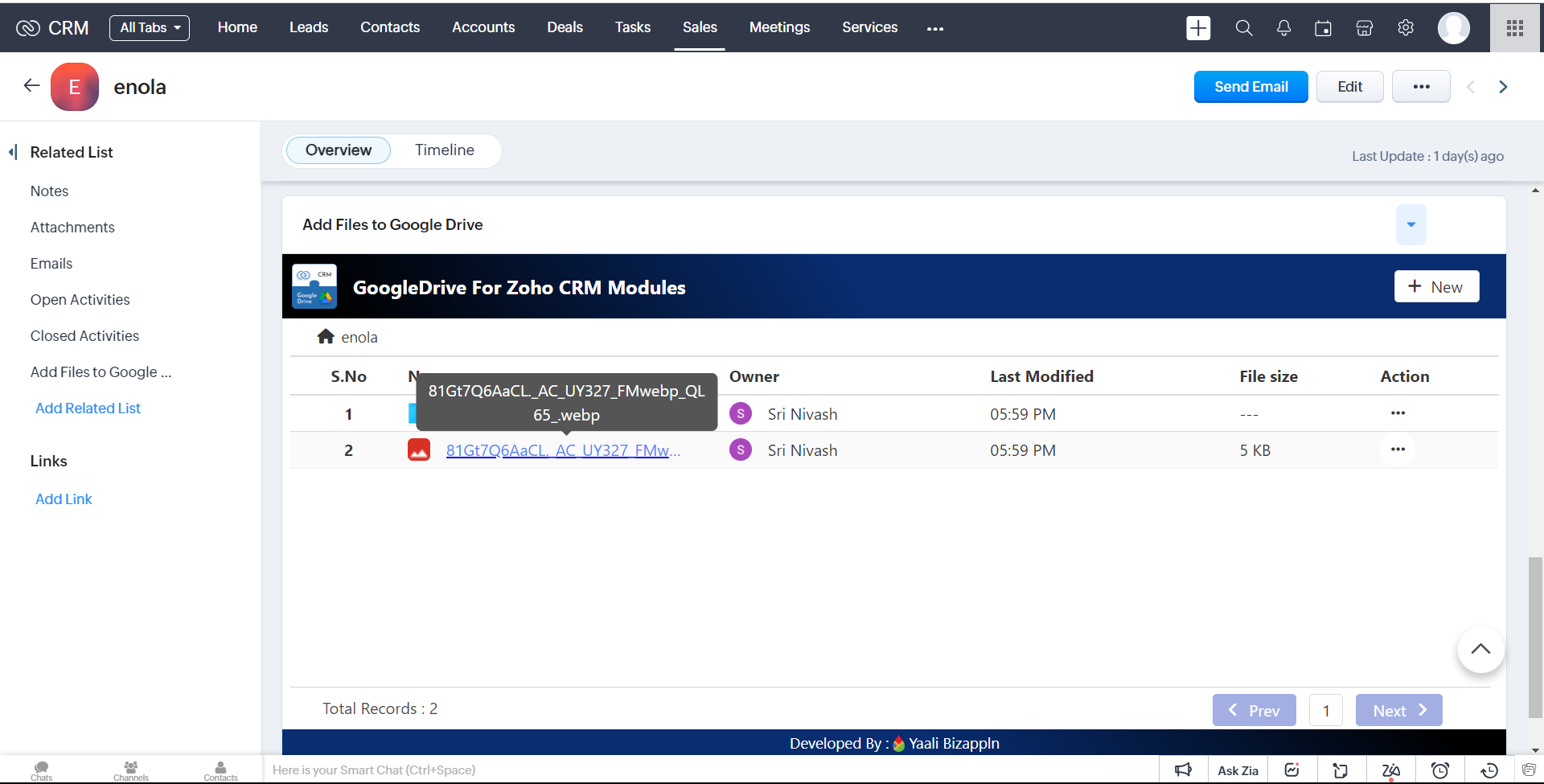Image resolution: width=1544 pixels, height=784 pixels.
Task: Click the home icon in Drive breadcrumb
Action: 326,337
